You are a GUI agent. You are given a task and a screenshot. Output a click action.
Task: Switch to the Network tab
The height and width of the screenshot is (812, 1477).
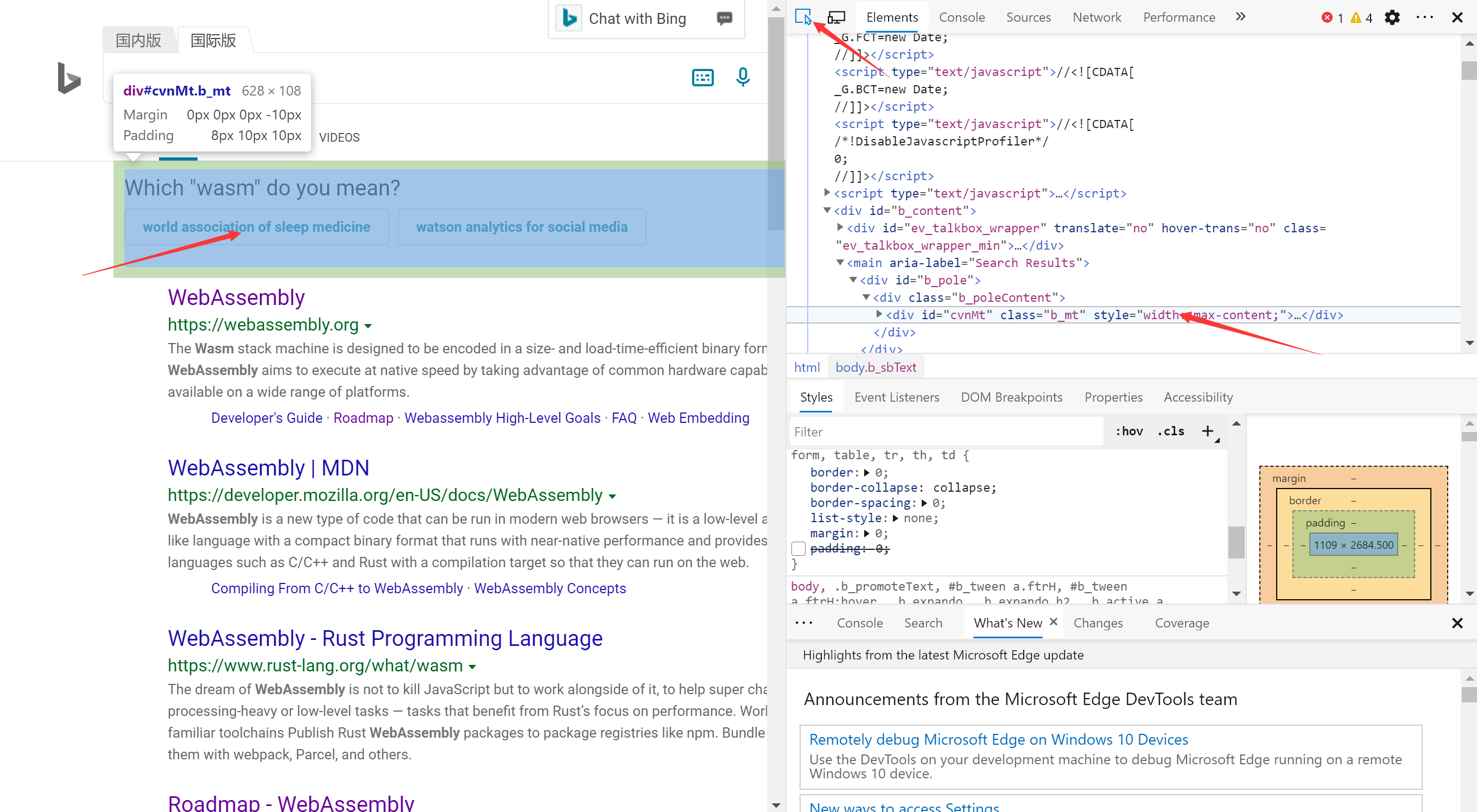1096,17
